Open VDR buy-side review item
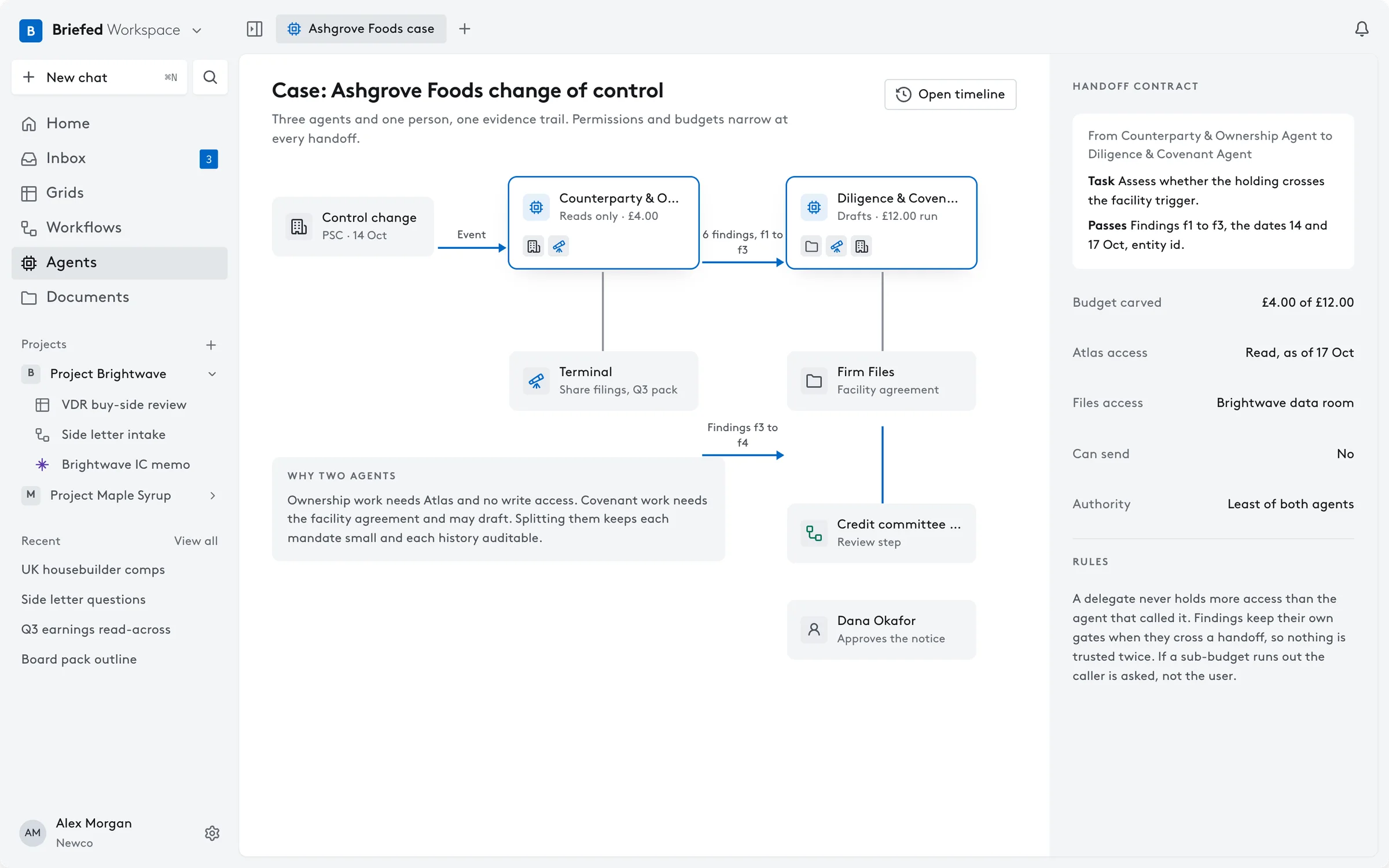Viewport: 1389px width, 868px height. (x=119, y=404)
